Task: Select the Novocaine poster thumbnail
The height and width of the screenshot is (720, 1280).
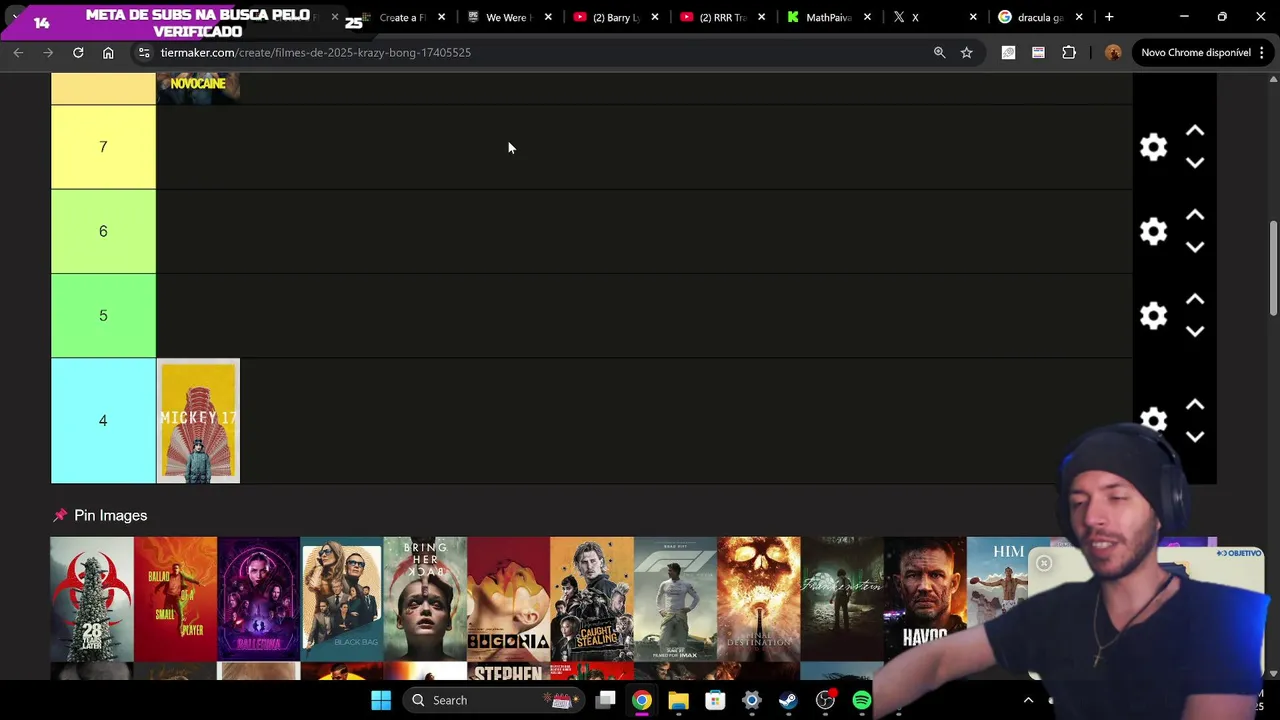Action: point(198,88)
